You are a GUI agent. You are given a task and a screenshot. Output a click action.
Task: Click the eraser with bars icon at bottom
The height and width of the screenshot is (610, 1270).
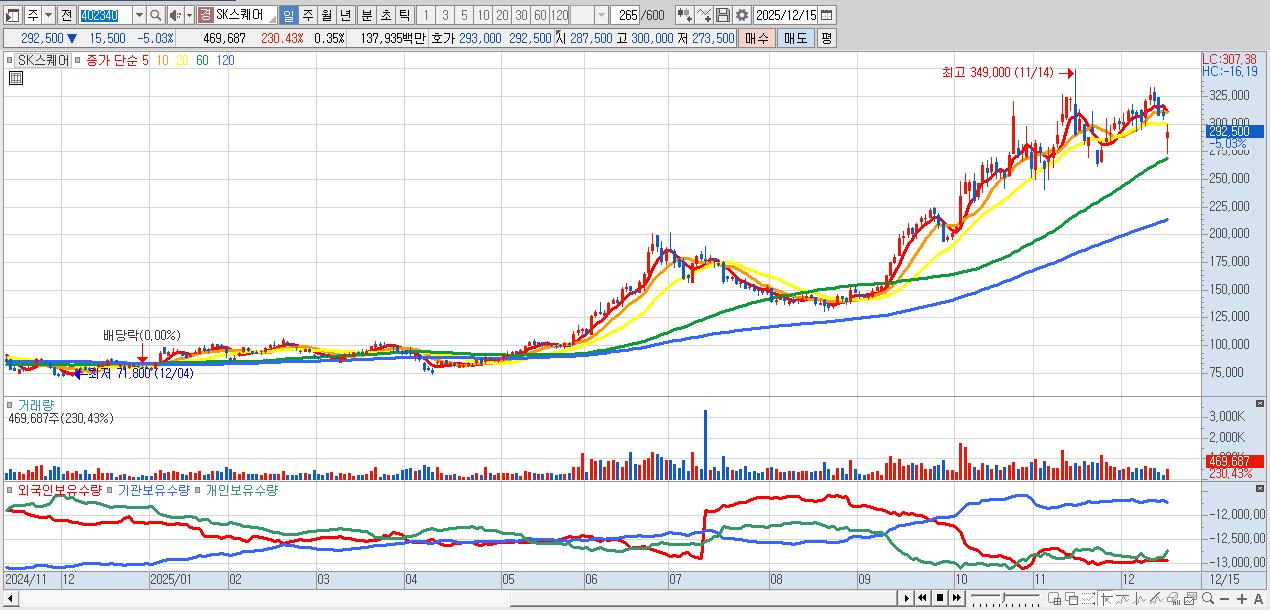1173,599
